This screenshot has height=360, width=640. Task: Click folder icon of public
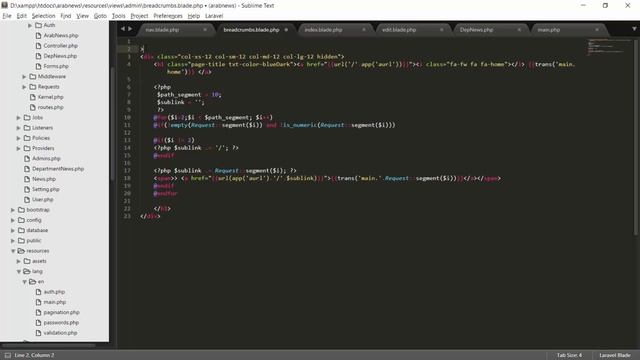click(21, 240)
